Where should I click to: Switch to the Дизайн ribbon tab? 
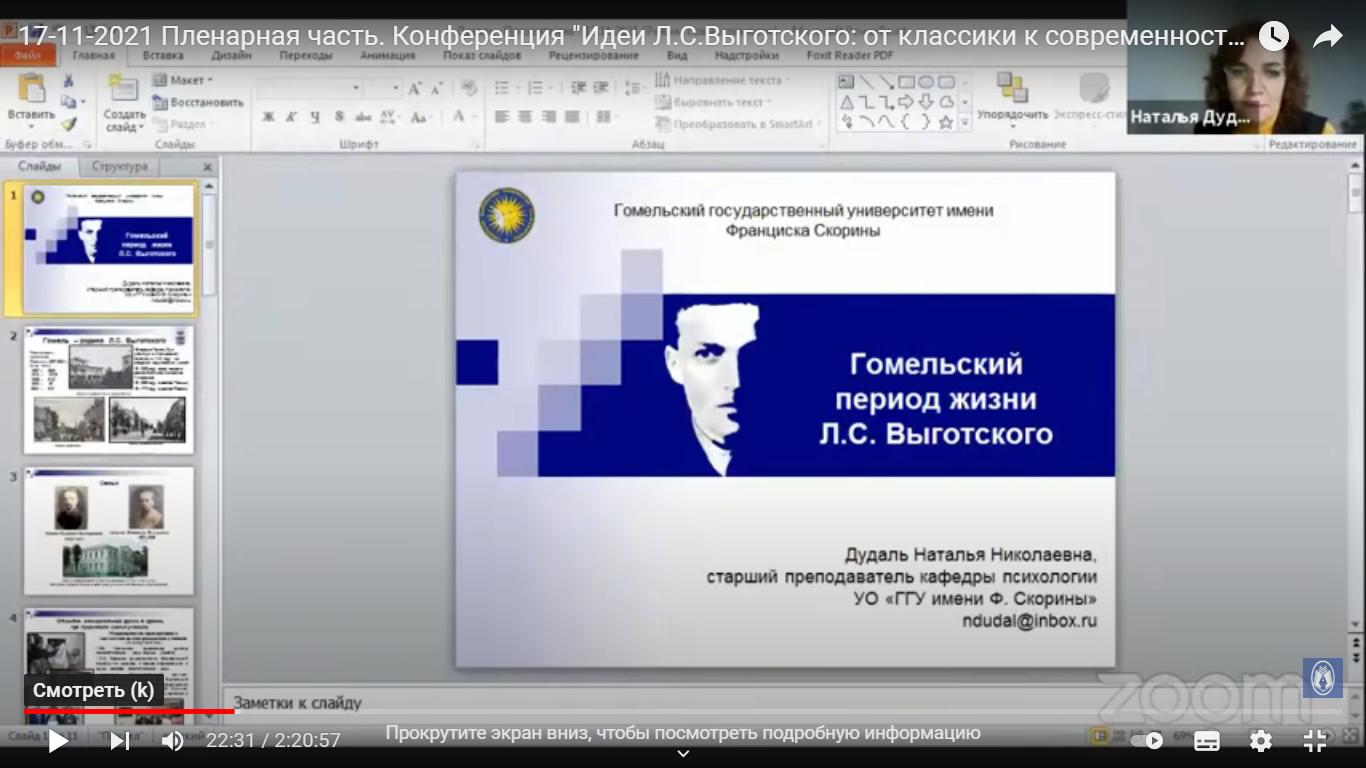point(231,56)
